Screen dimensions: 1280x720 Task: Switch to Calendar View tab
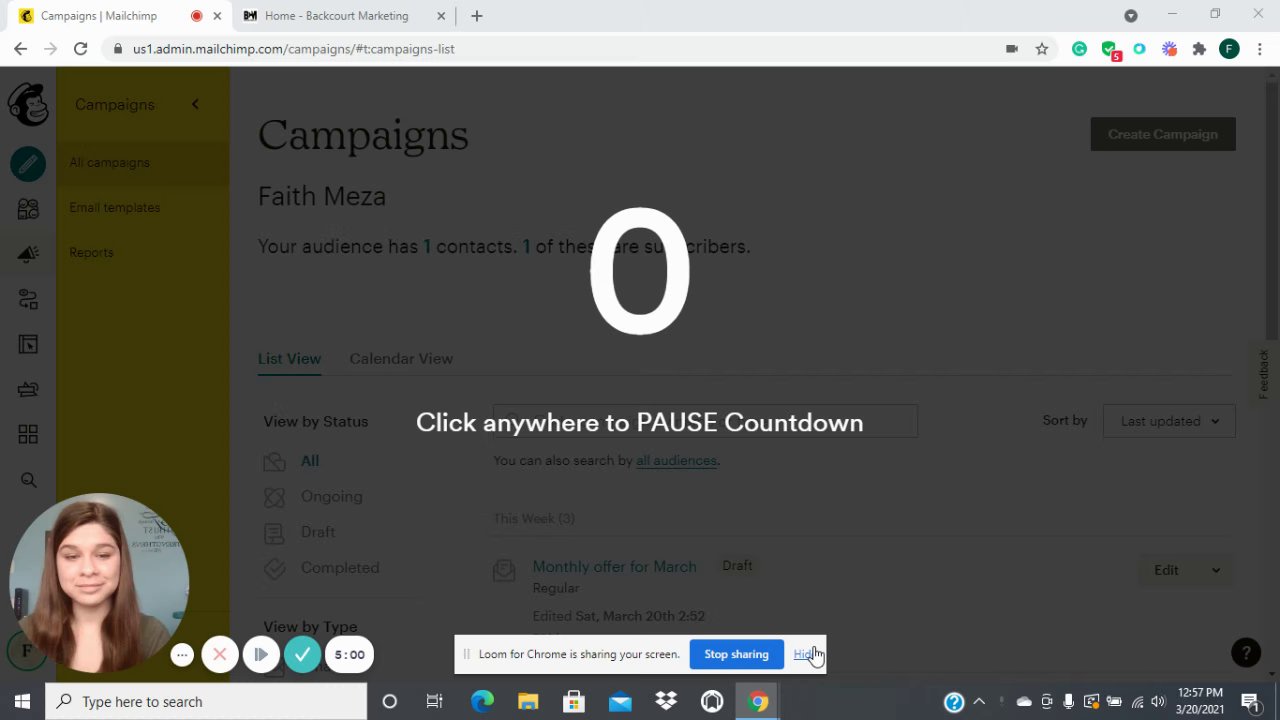[x=401, y=359]
